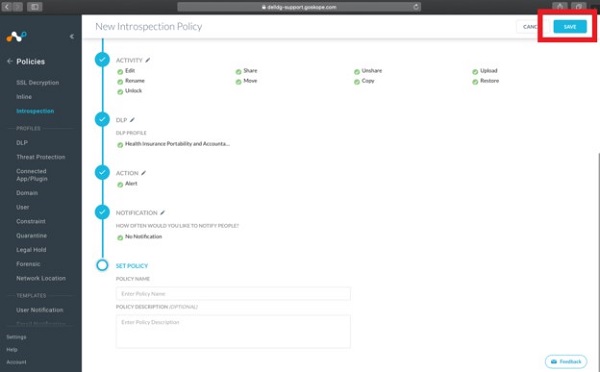Collapse the sidebar with the chevron arrow
This screenshot has height=372, width=600.
point(72,36)
